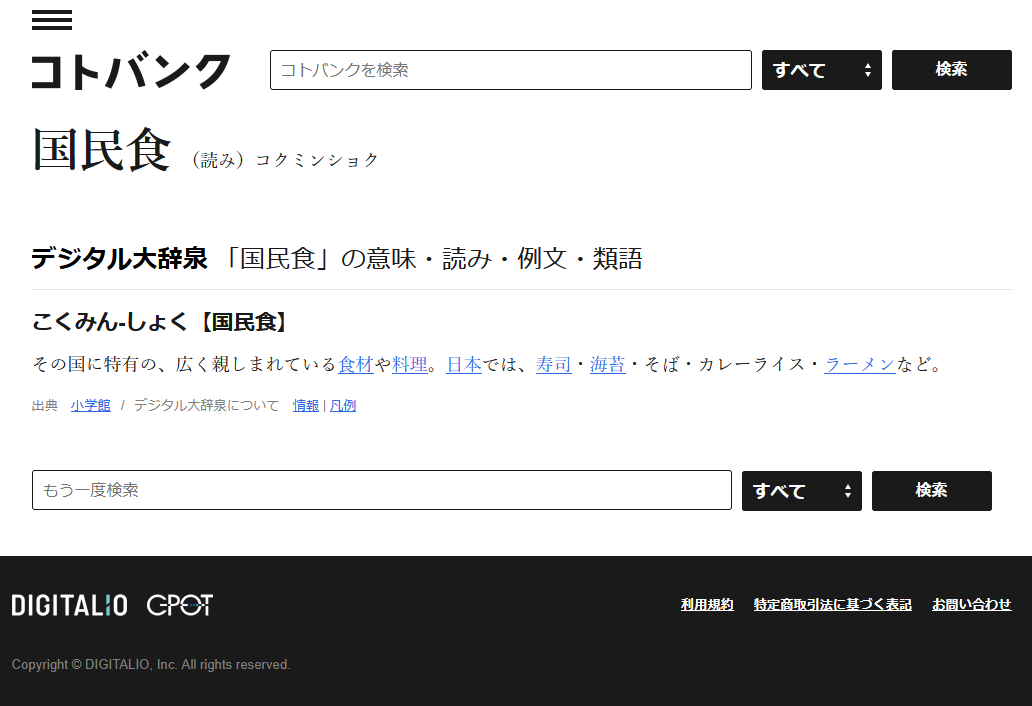1032x706 pixels.
Task: Follow the 料理 link
Action: (x=409, y=365)
